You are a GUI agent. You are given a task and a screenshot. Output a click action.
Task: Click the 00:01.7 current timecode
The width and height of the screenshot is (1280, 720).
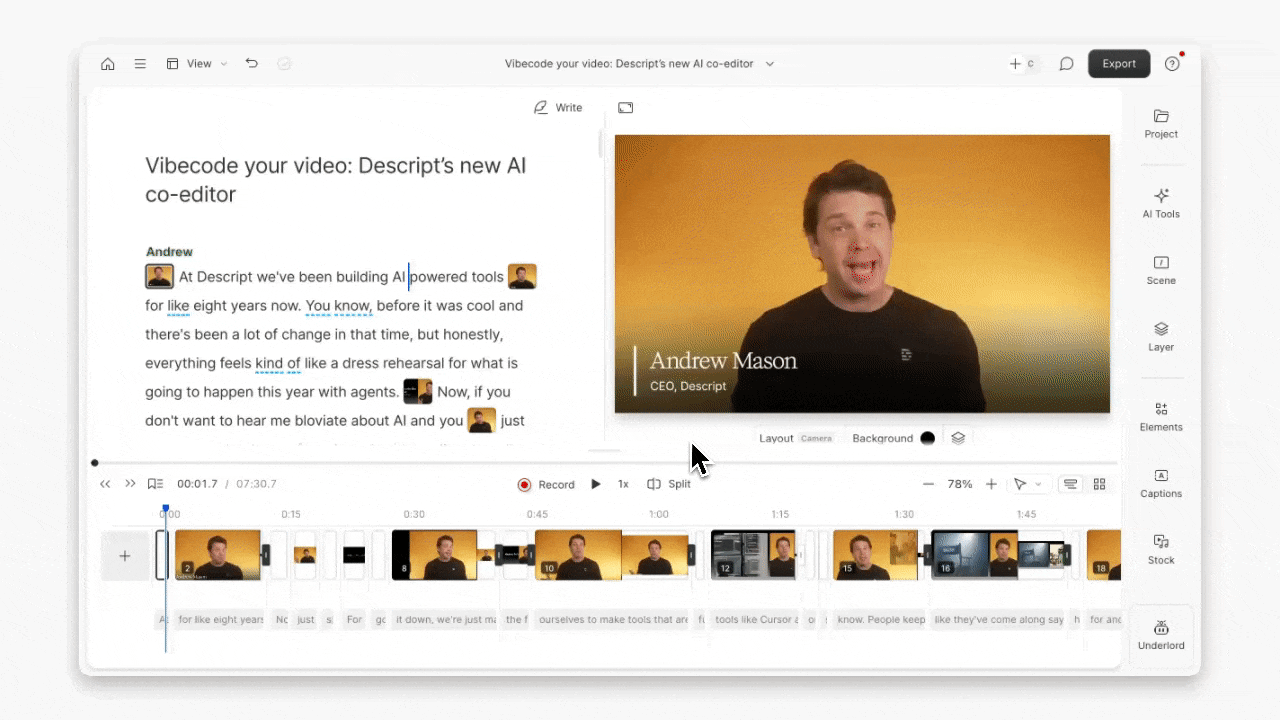197,484
